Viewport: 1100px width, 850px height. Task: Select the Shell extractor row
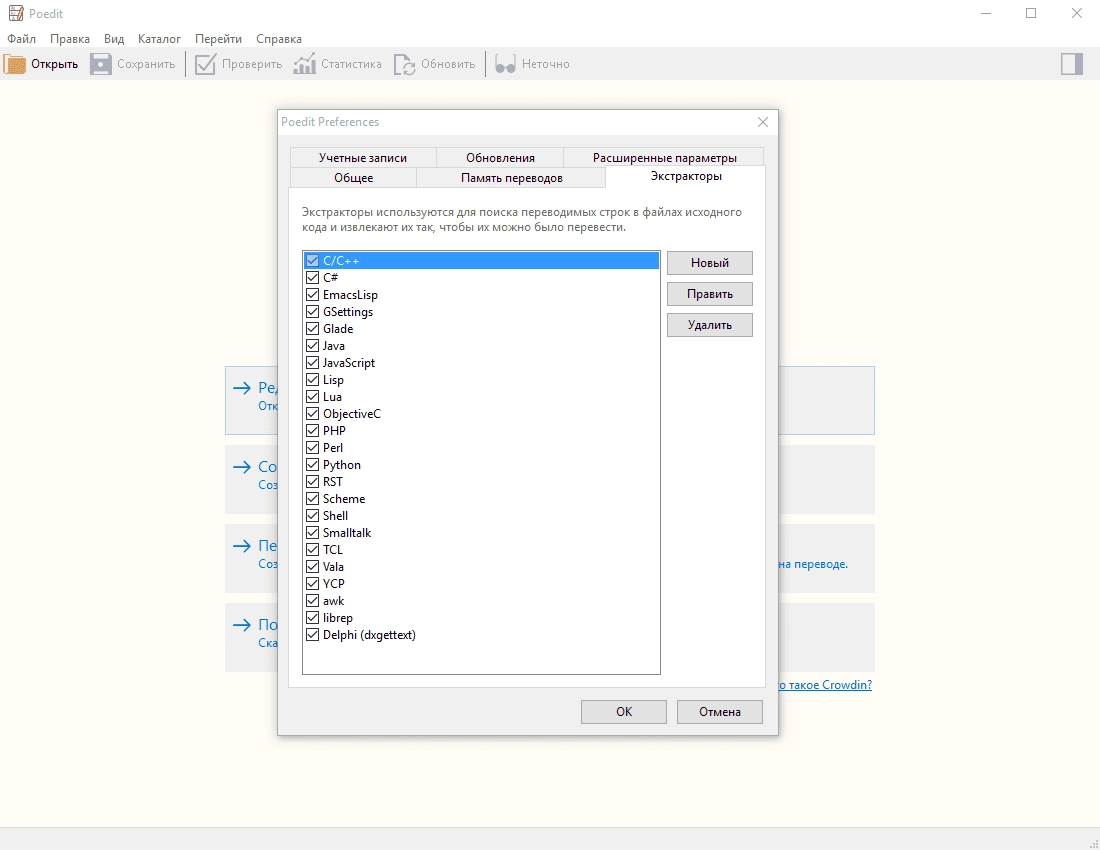pos(481,515)
